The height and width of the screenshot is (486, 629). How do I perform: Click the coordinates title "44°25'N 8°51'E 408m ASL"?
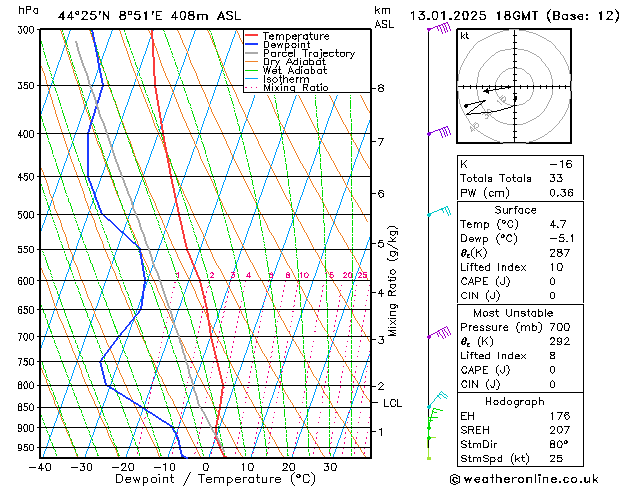click(x=149, y=16)
